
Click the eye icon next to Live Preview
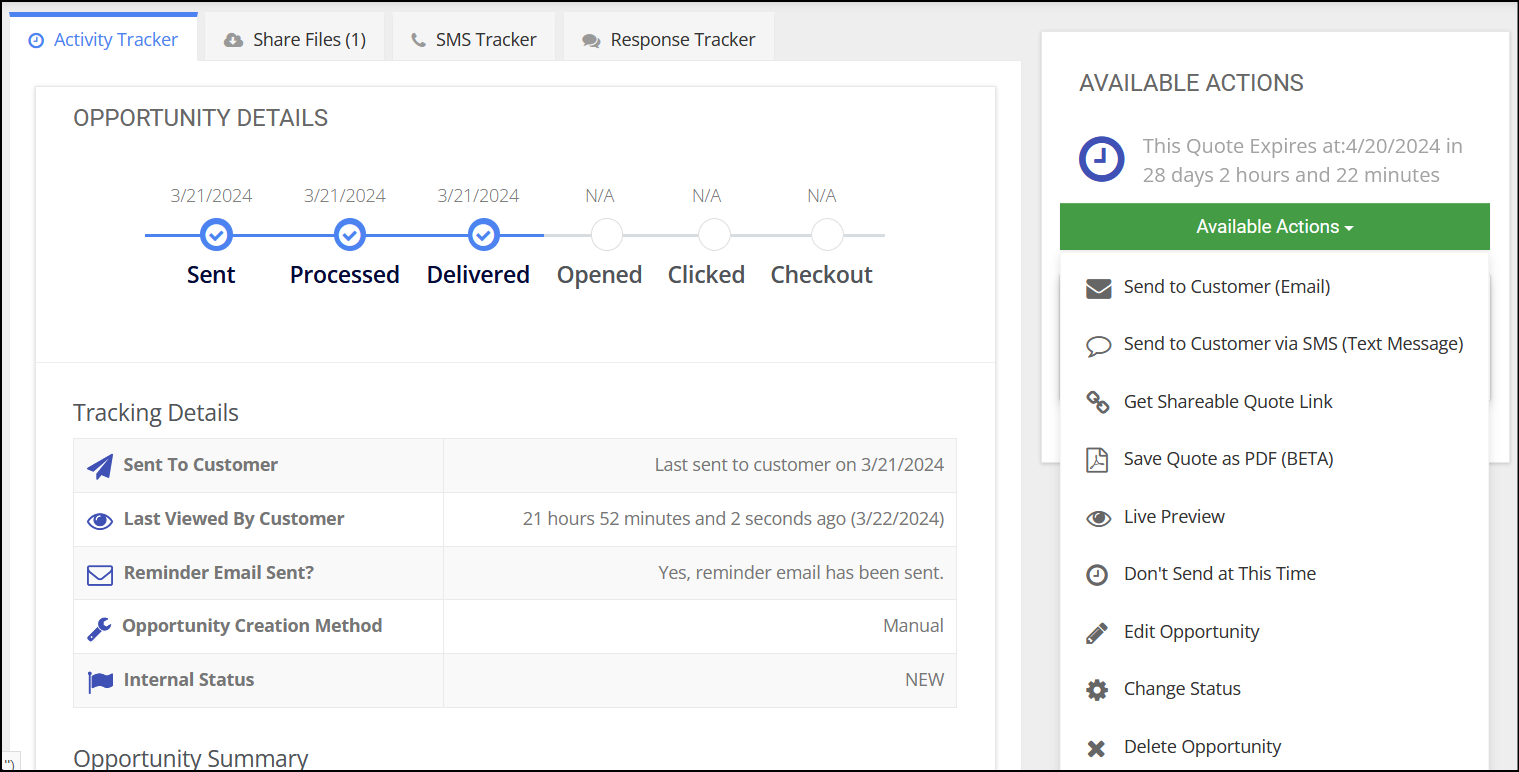tap(1098, 518)
